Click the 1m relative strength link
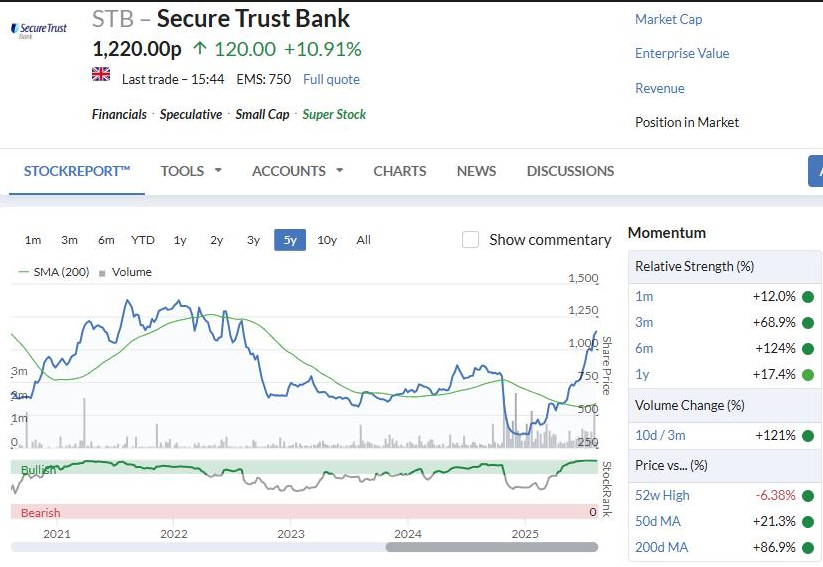Screen dimensions: 823x567 pos(644,297)
